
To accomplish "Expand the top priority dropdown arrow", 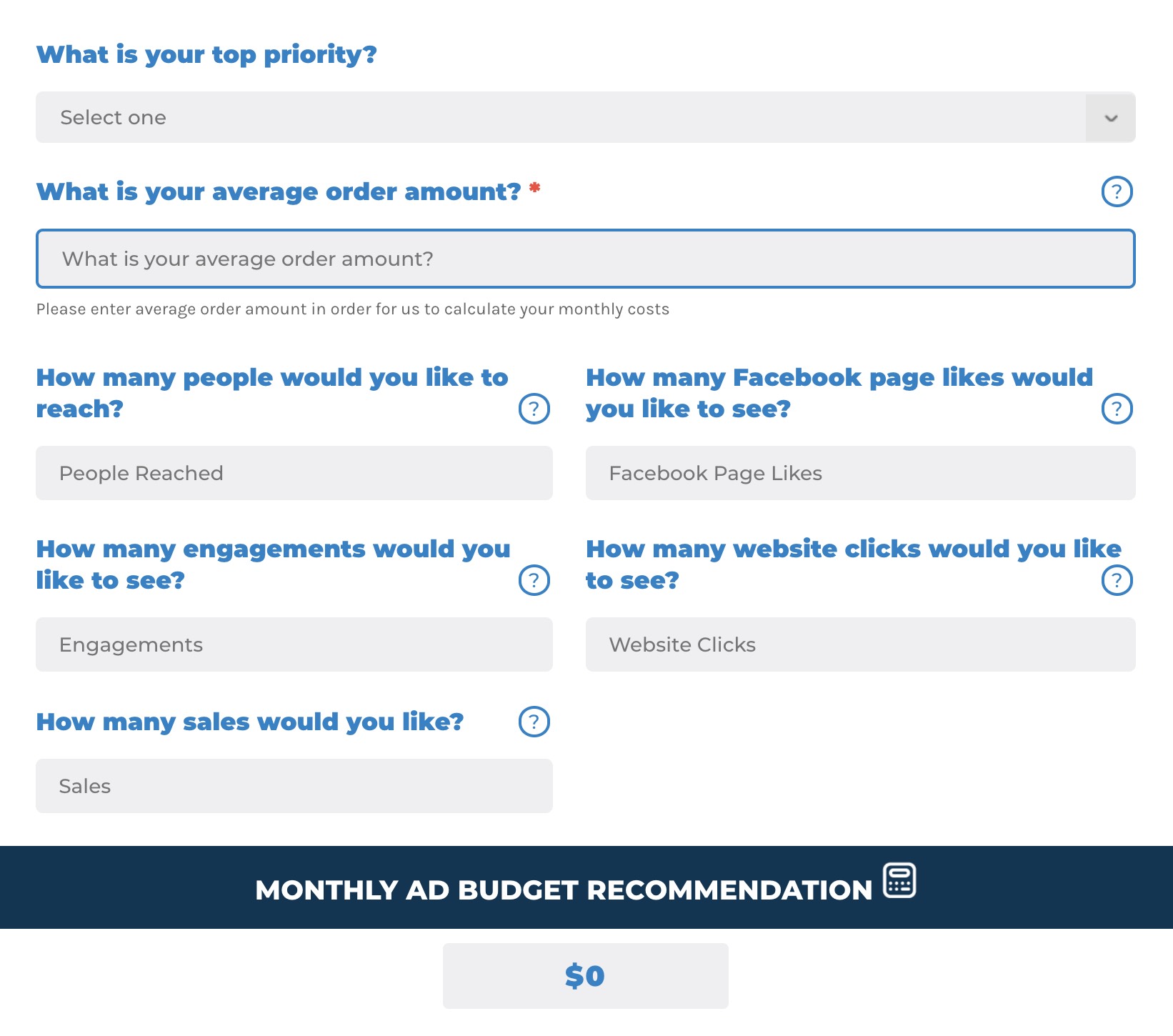I will pos(1111,118).
